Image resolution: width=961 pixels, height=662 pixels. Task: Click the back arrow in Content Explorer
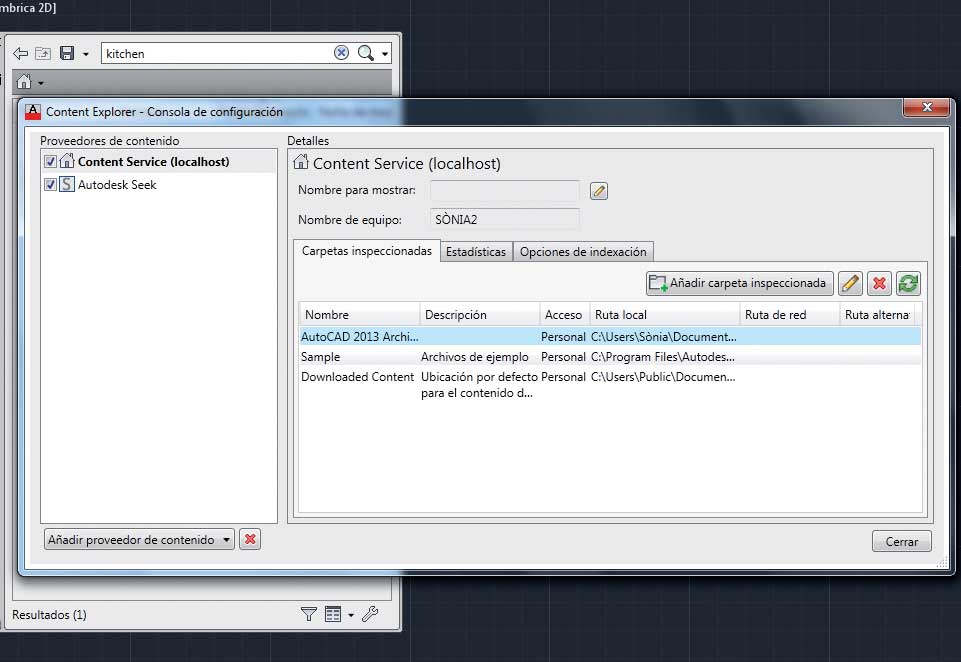[20, 54]
